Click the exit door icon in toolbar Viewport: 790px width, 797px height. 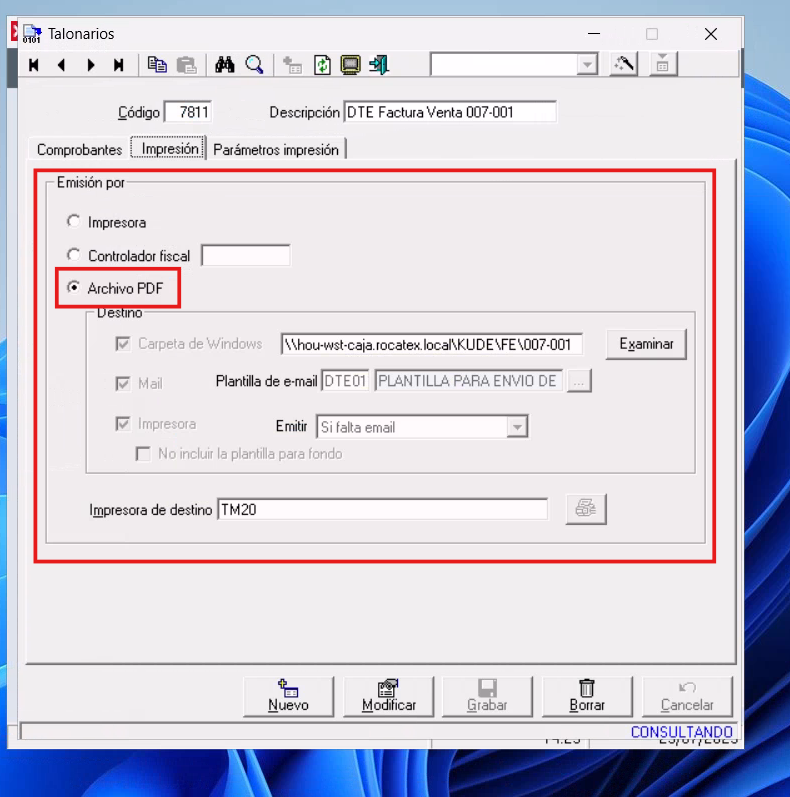click(378, 65)
